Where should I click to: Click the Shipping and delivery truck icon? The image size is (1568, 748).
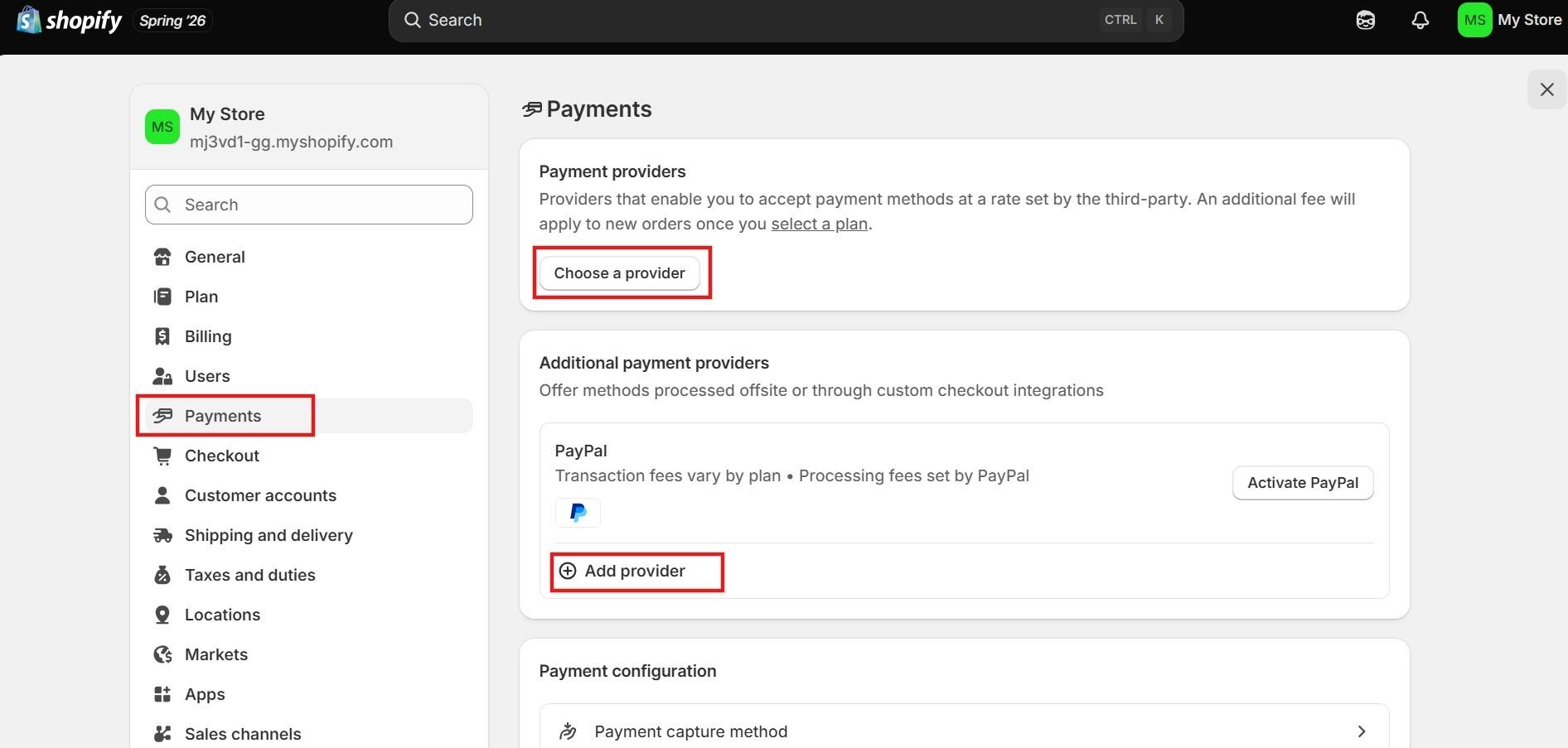[x=162, y=535]
